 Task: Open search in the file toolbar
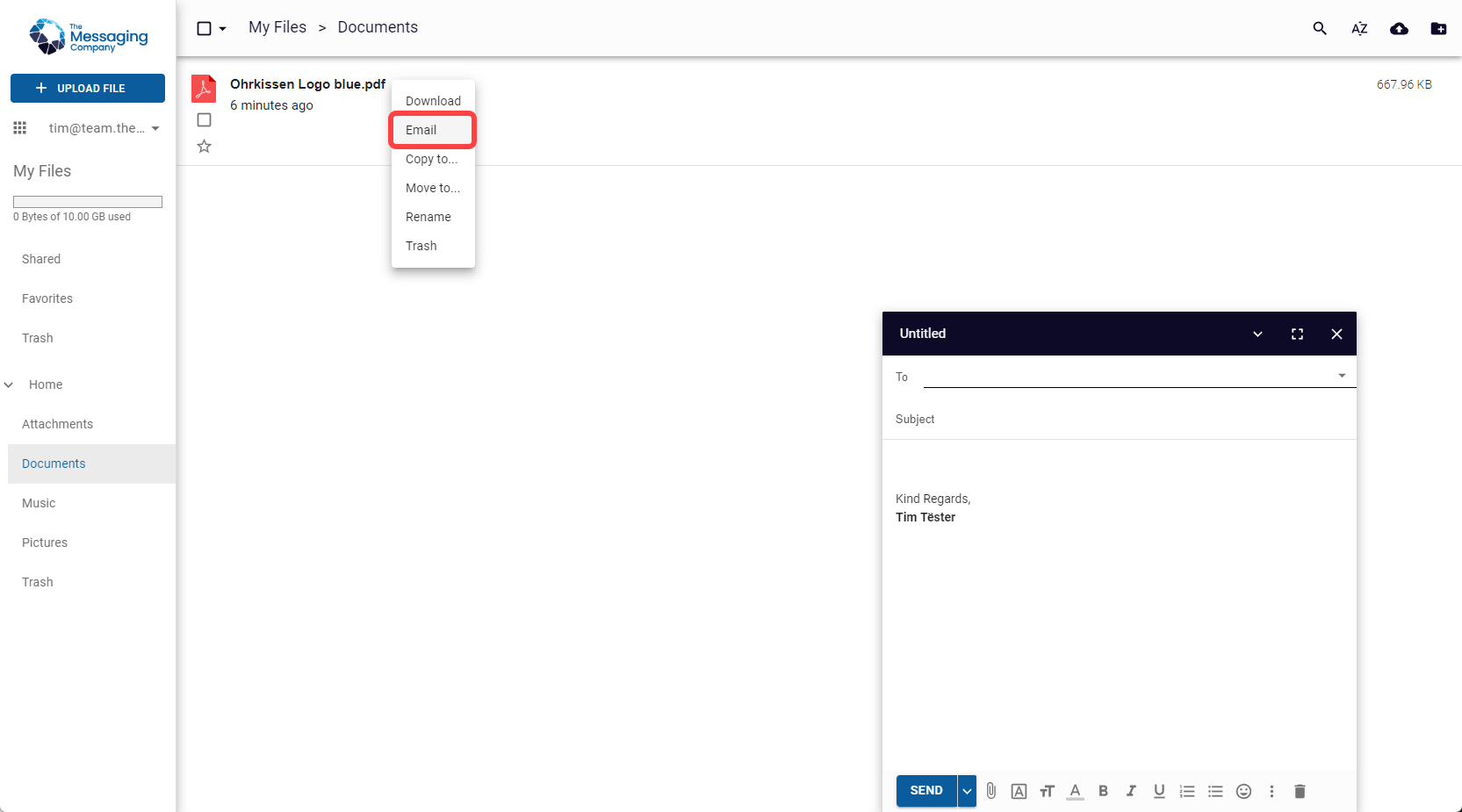pyautogui.click(x=1319, y=28)
